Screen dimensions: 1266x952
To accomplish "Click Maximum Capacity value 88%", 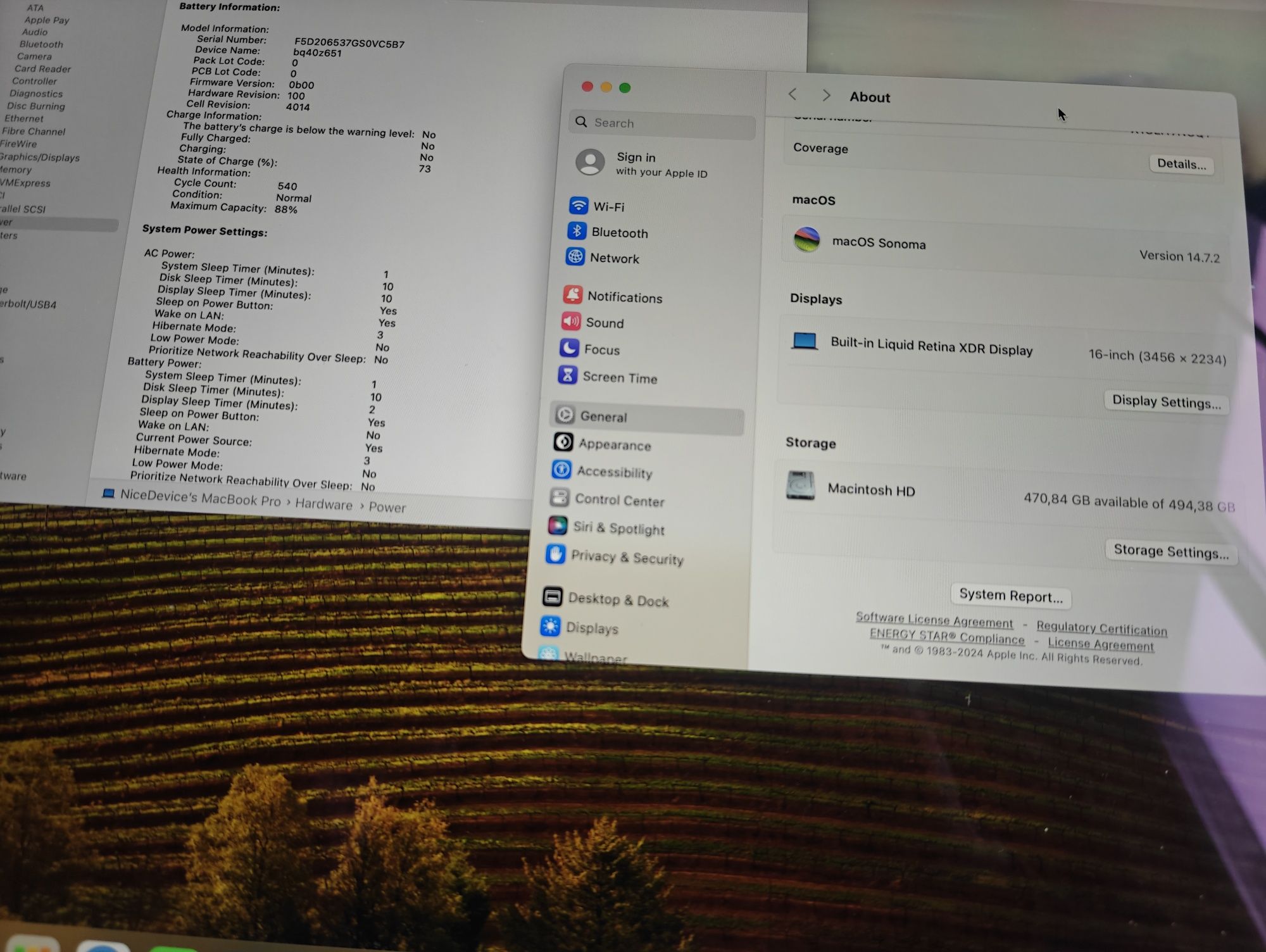I will click(x=286, y=210).
